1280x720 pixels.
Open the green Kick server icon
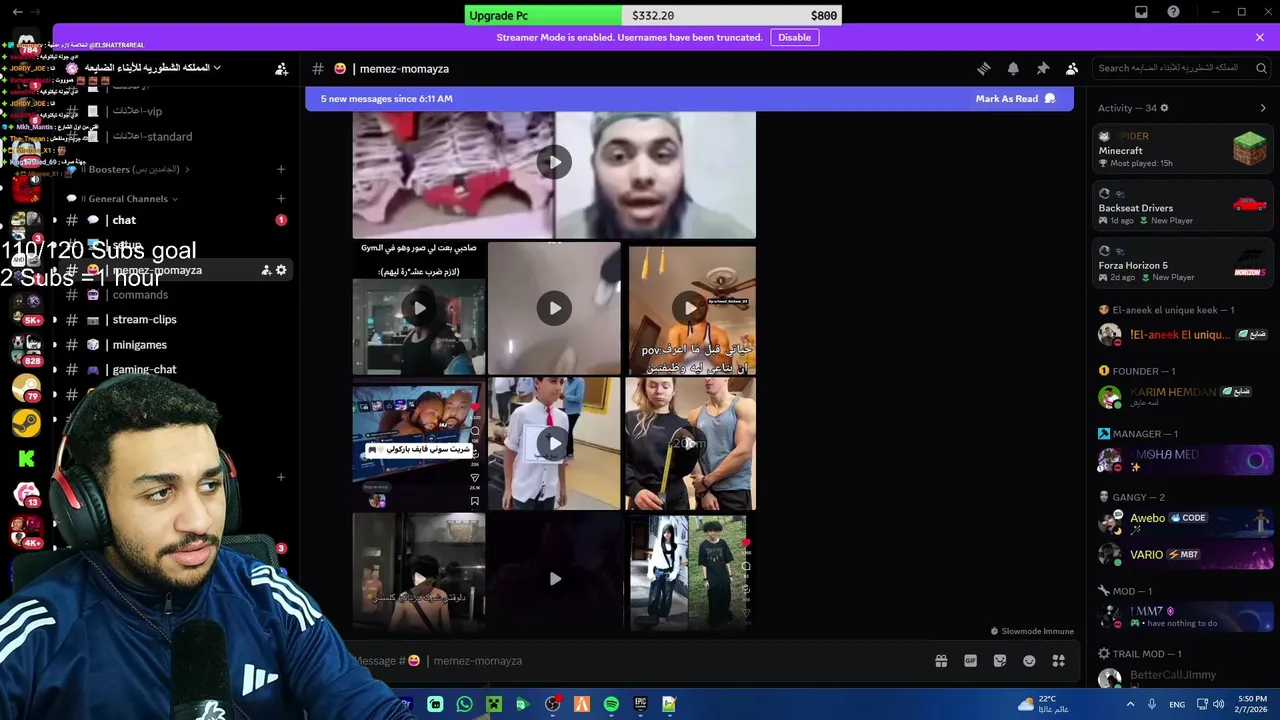click(x=26, y=458)
